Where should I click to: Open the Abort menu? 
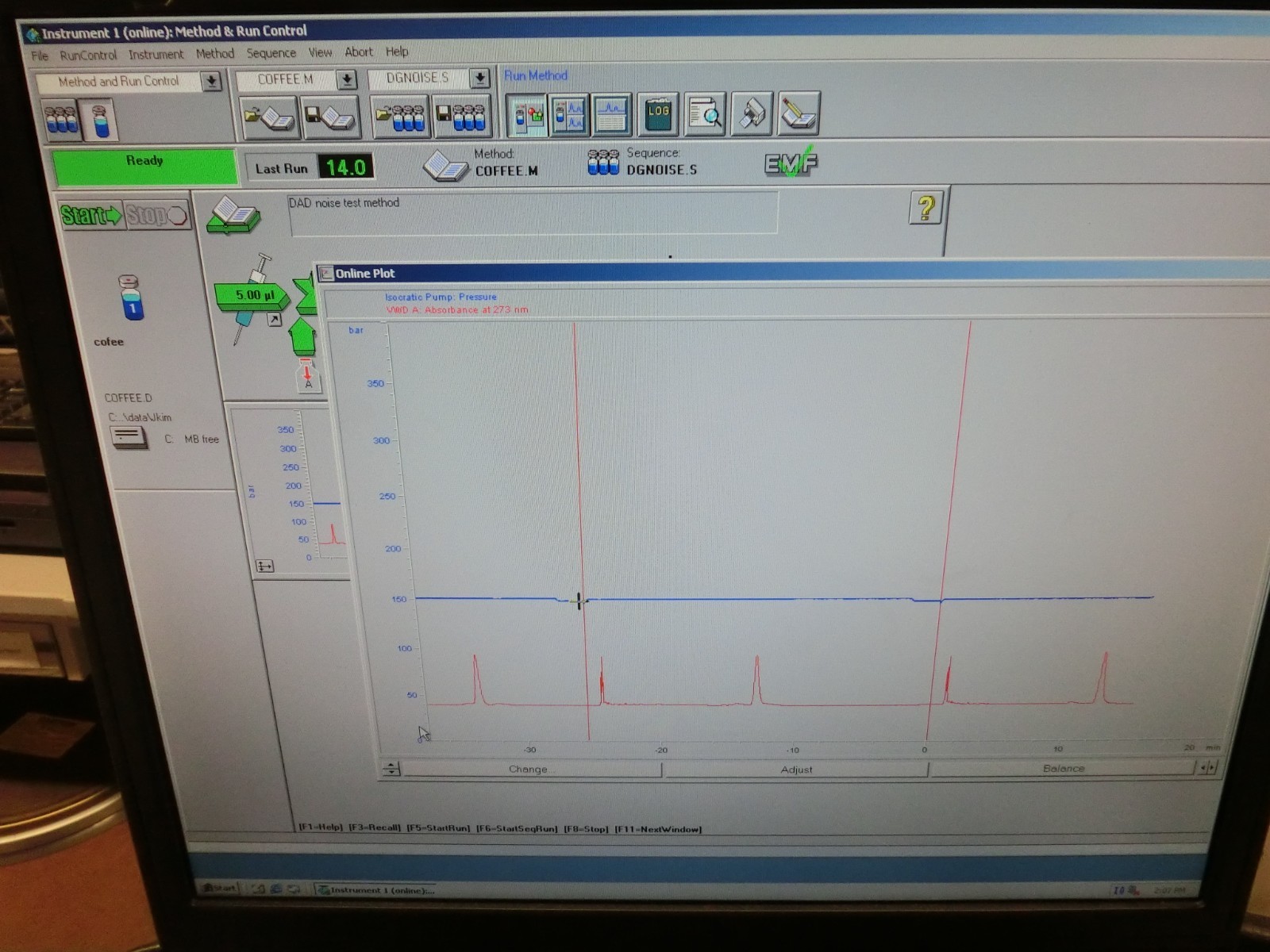358,52
